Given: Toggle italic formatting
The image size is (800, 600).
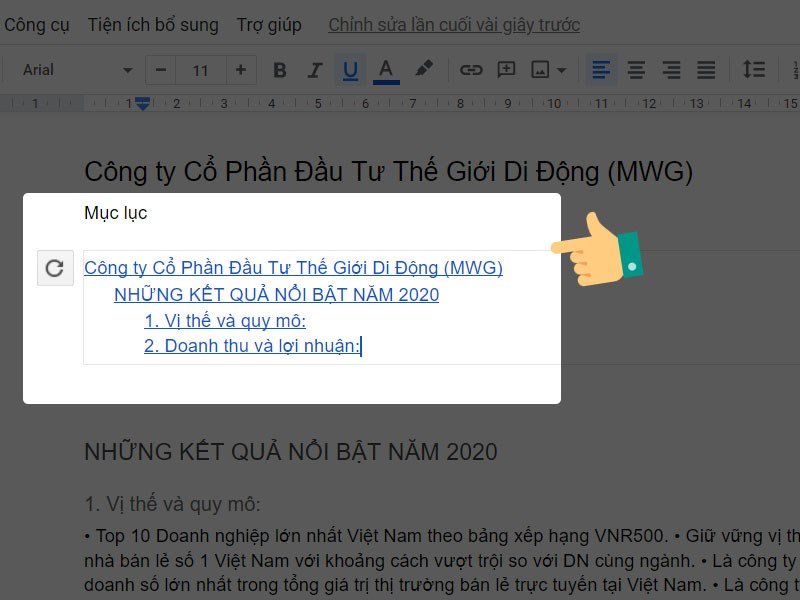Looking at the screenshot, I should click(x=315, y=70).
